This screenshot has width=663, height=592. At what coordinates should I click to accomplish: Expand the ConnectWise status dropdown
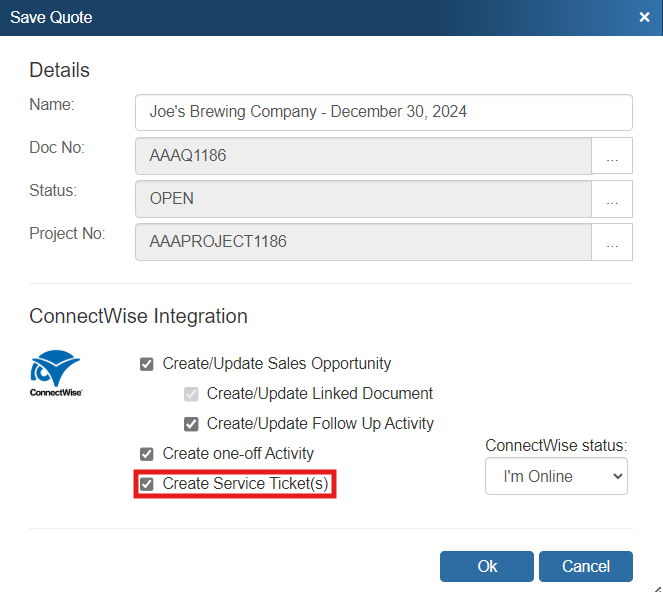(556, 476)
